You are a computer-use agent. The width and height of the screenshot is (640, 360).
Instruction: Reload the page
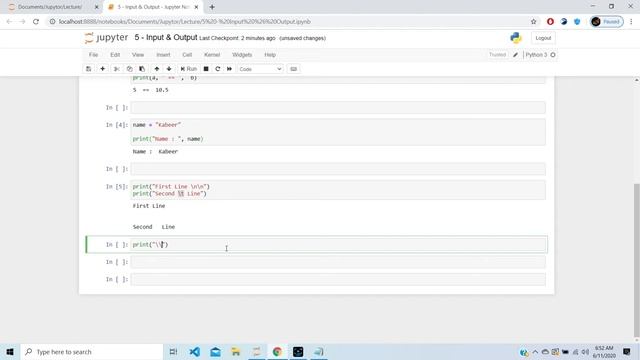point(36,22)
